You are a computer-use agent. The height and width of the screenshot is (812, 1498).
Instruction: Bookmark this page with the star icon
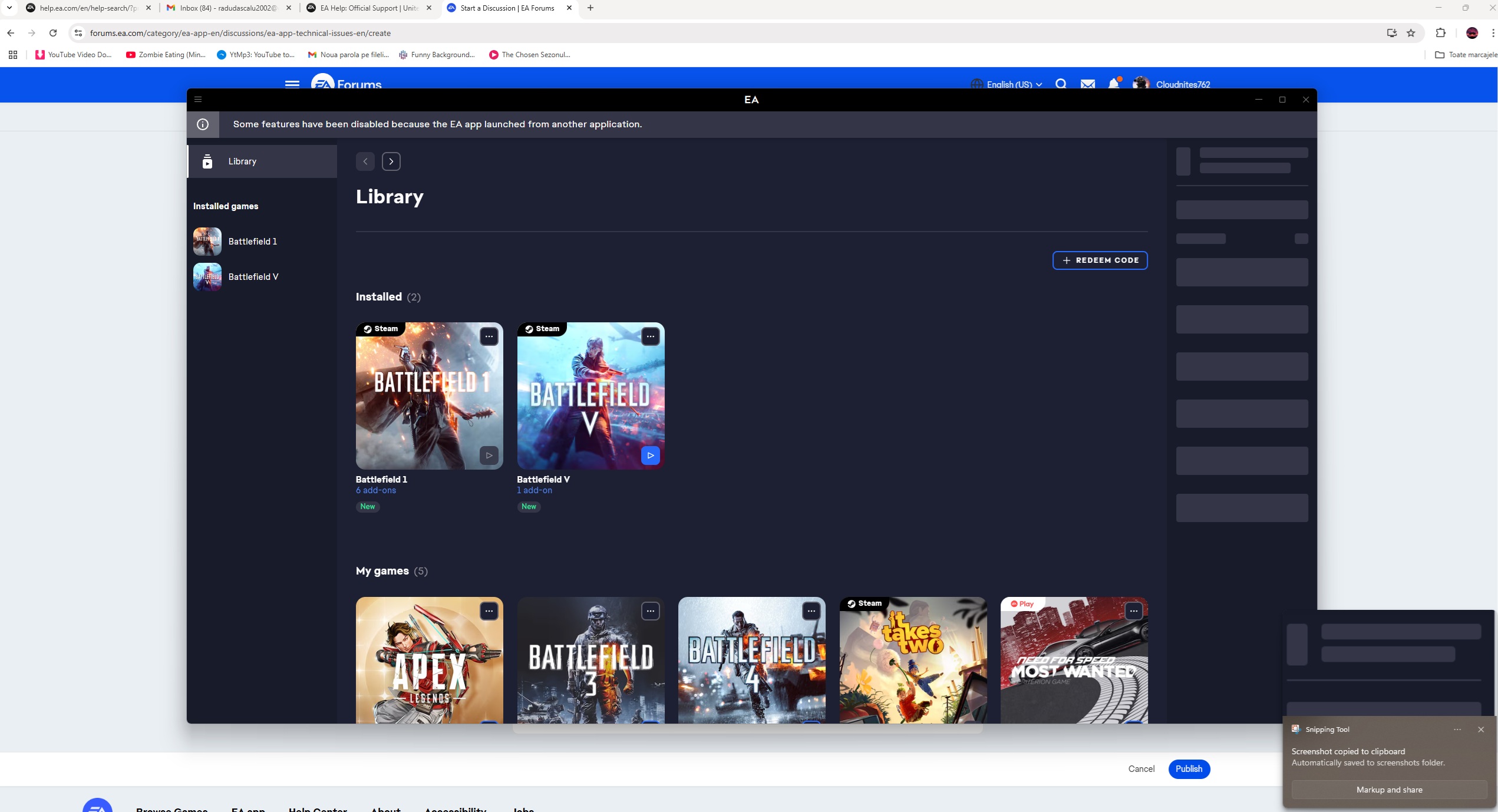(x=1411, y=33)
